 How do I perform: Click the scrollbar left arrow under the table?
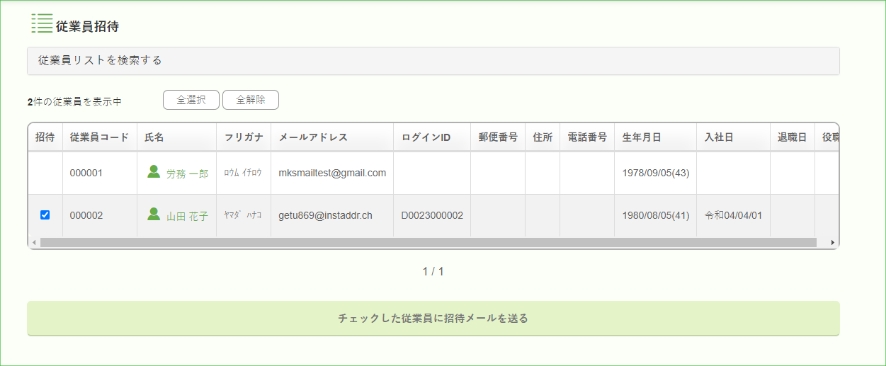tap(34, 242)
